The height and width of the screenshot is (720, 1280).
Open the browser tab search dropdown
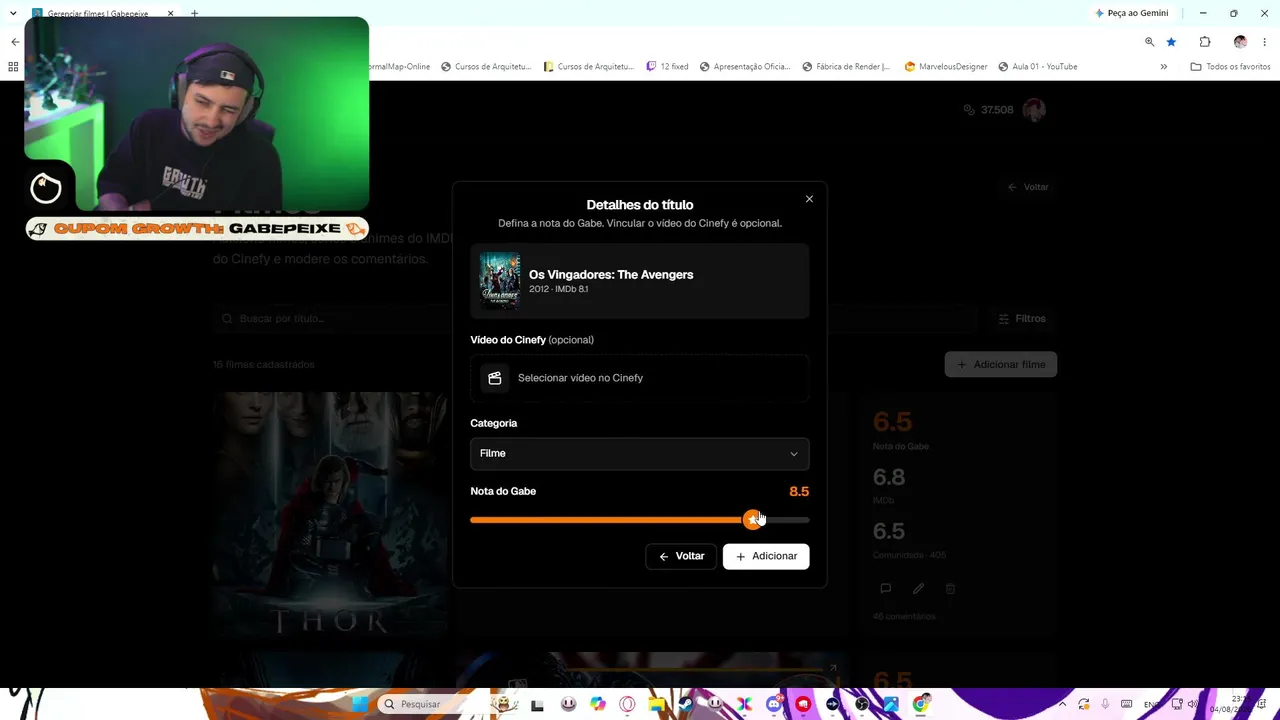13,13
